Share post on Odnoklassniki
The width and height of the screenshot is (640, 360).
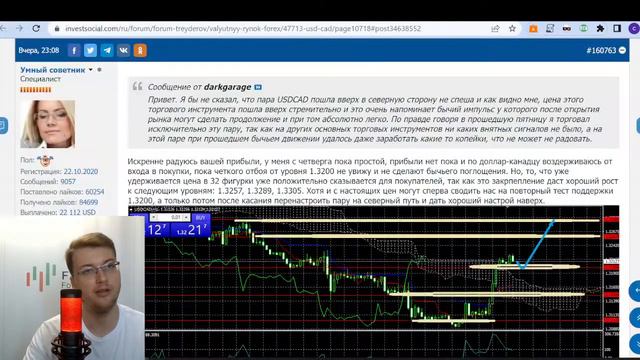point(140,50)
